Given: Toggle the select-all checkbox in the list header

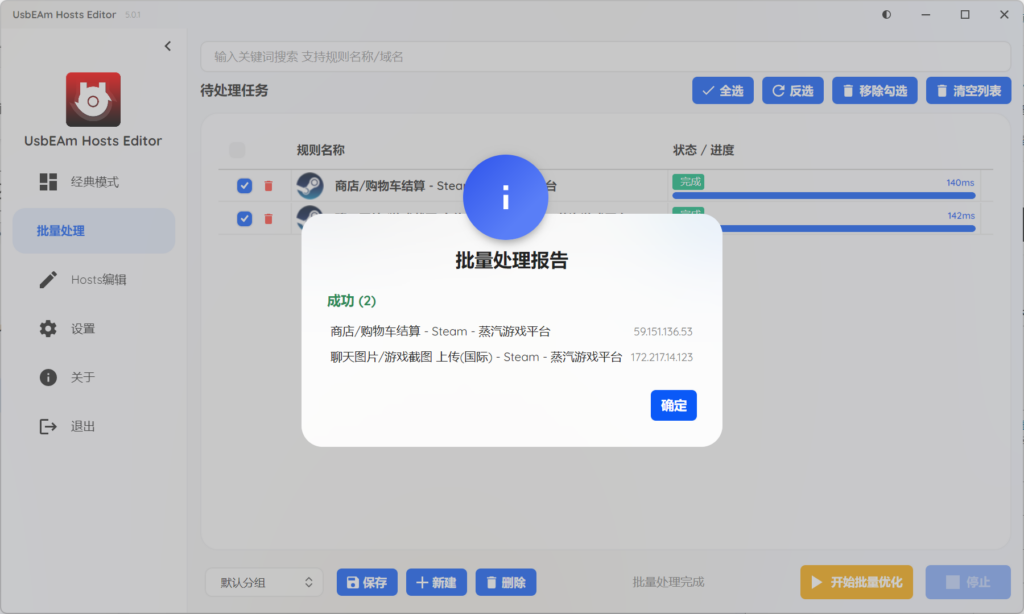Looking at the screenshot, I should click(237, 148).
